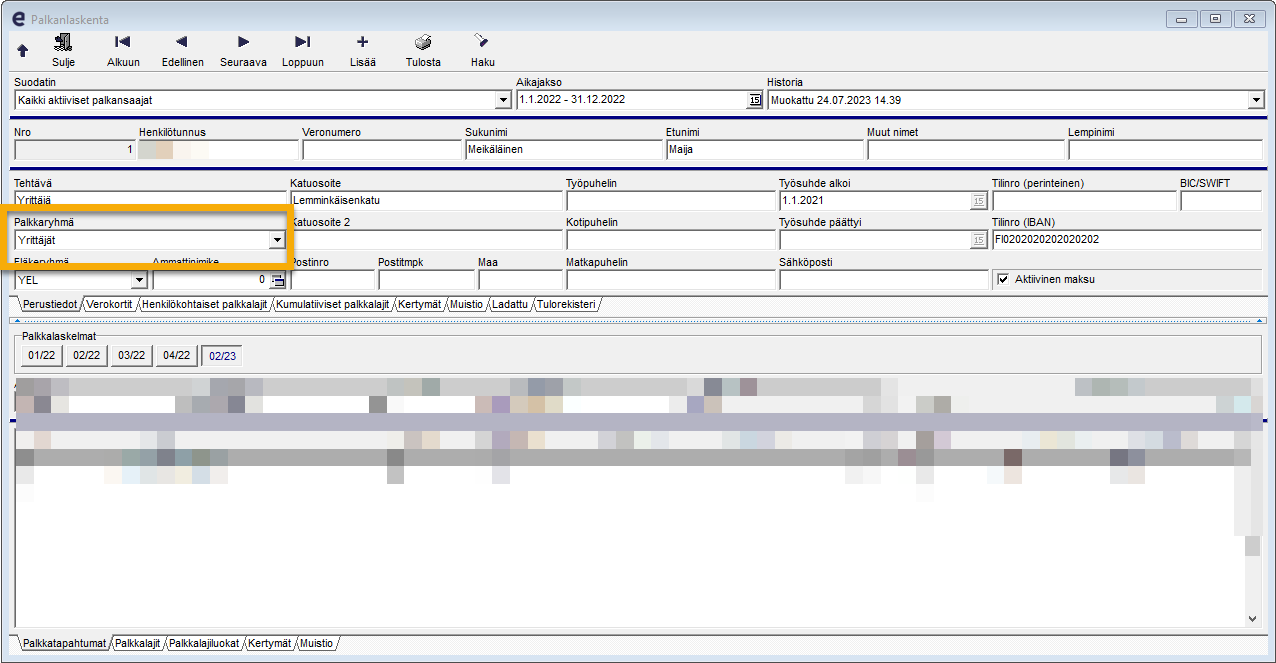The image size is (1276, 663).
Task: Click the Veronumero input field
Action: pos(381,150)
